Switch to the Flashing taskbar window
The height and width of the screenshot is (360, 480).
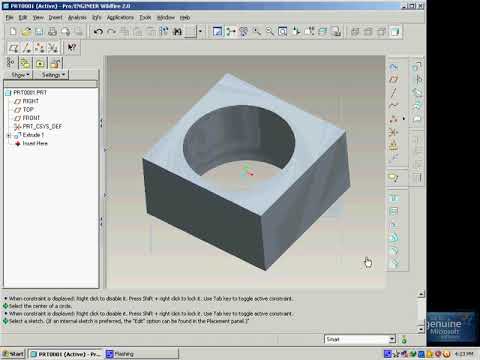pyautogui.click(x=142, y=354)
